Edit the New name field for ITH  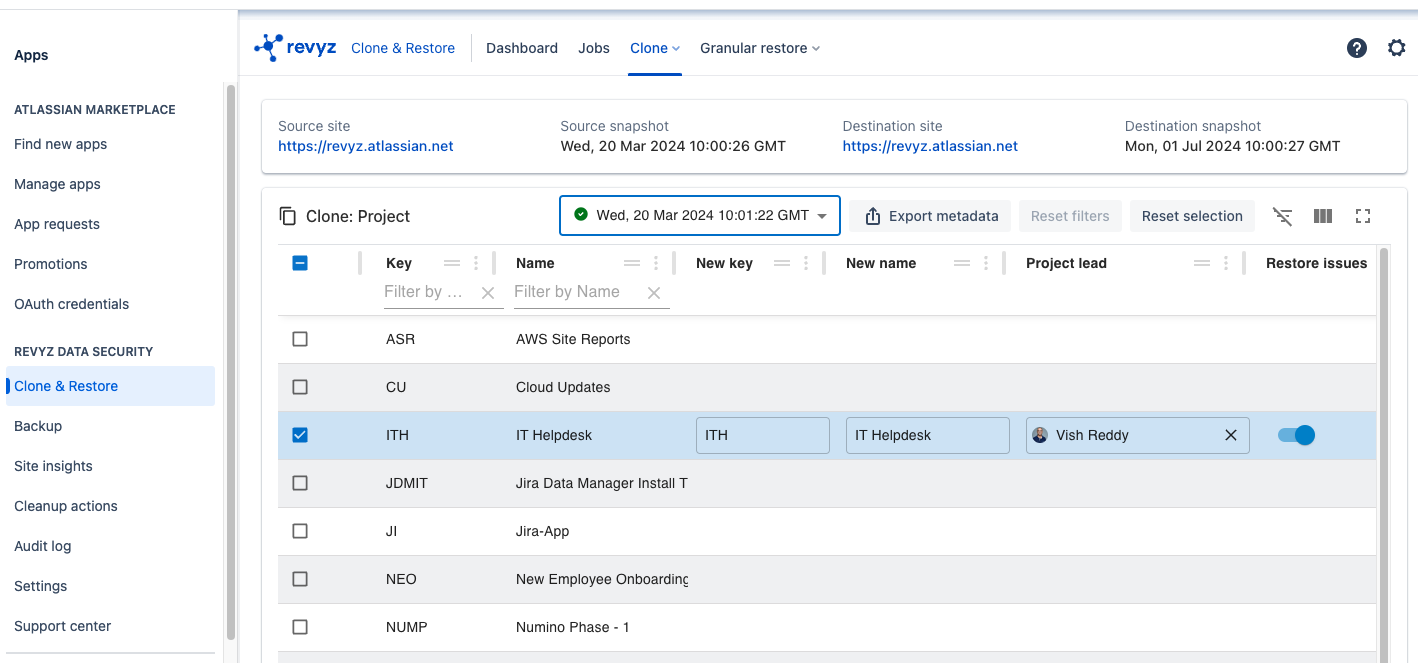click(927, 435)
